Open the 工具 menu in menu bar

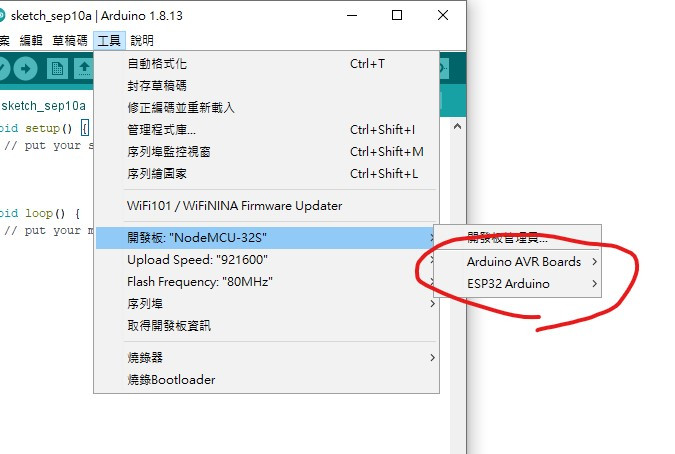[x=109, y=41]
